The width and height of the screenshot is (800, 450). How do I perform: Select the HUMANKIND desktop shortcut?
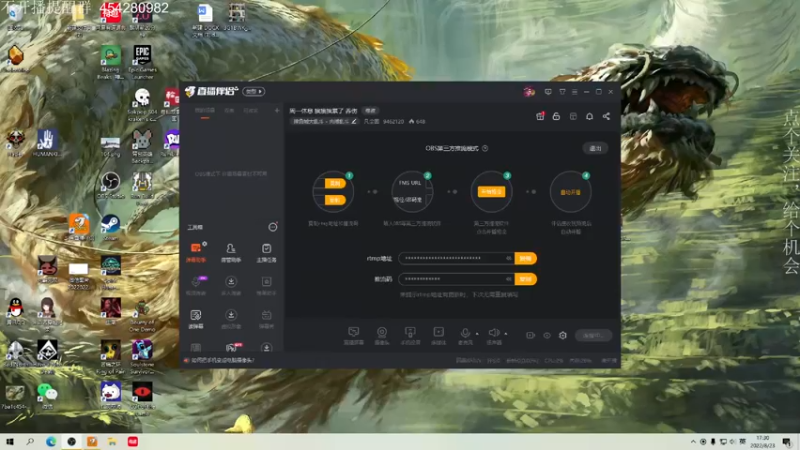[47, 143]
